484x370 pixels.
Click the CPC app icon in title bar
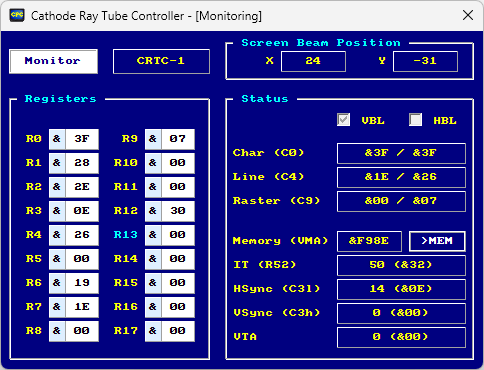coord(17,15)
